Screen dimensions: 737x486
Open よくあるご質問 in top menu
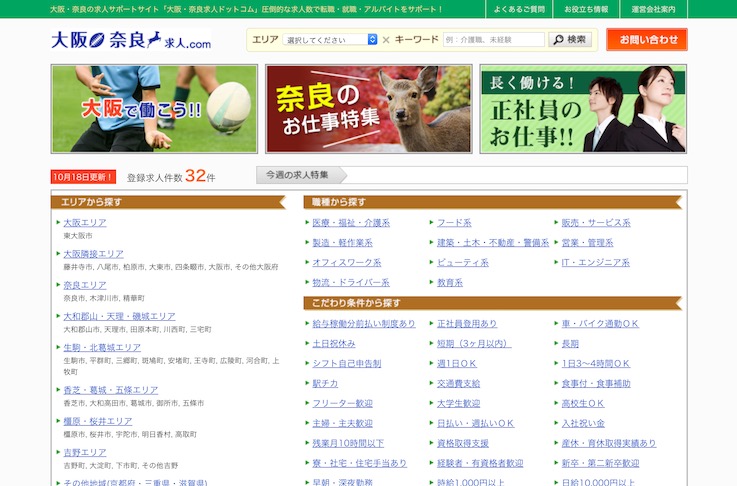519,9
